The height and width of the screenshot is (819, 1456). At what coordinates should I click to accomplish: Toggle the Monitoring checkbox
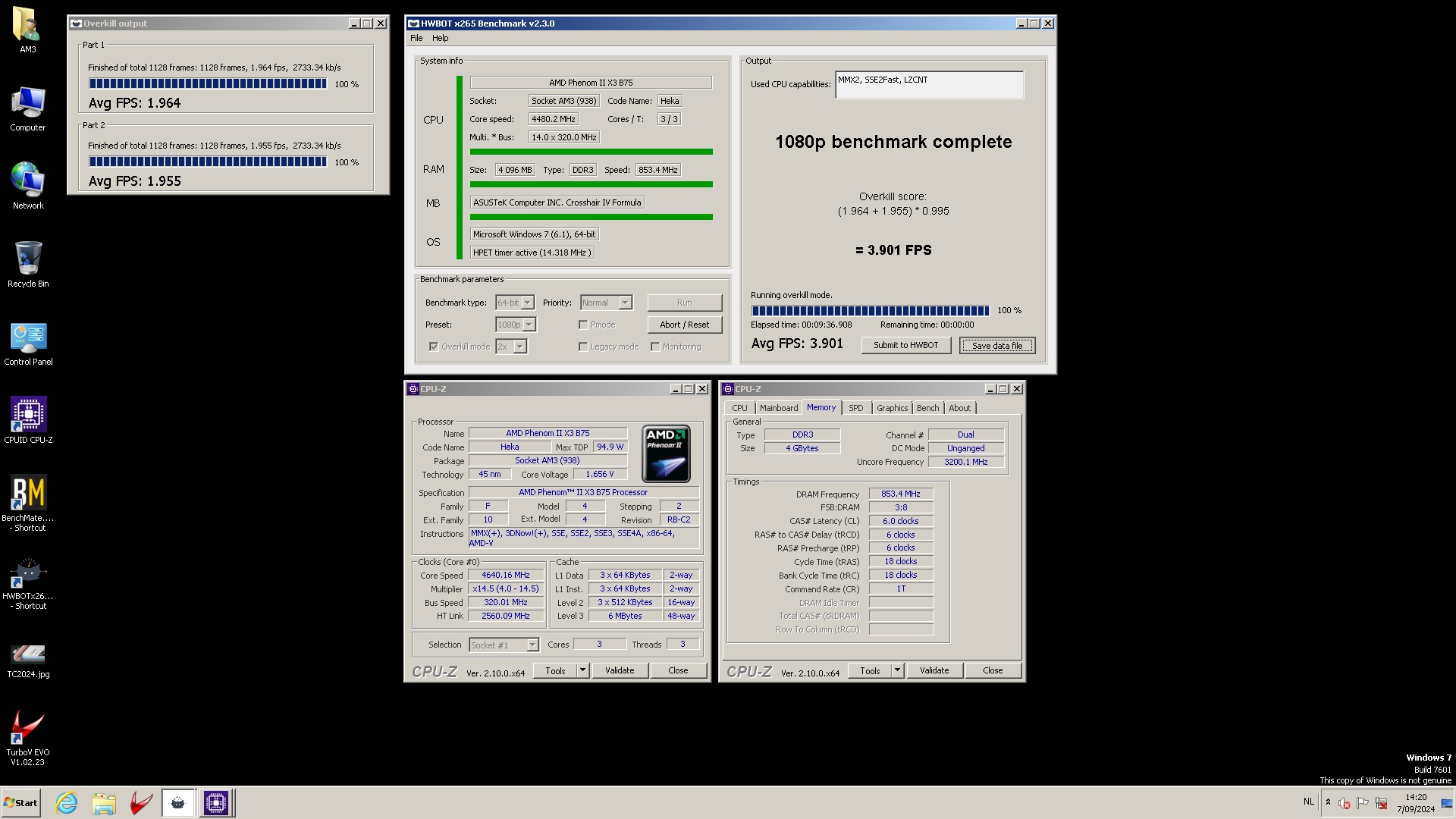pyautogui.click(x=655, y=347)
